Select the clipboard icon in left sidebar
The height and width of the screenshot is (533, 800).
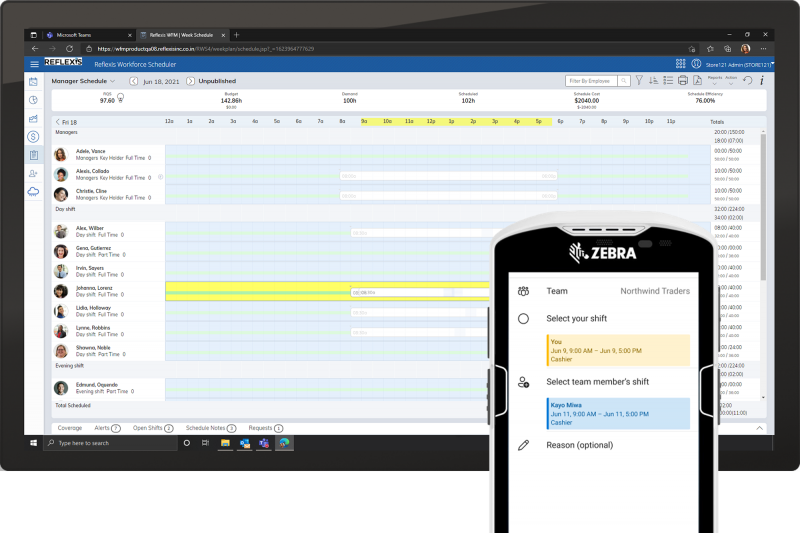point(33,155)
